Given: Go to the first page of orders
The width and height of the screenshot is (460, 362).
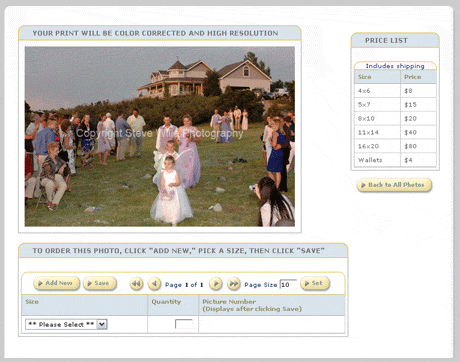Looking at the screenshot, I should tap(136, 284).
